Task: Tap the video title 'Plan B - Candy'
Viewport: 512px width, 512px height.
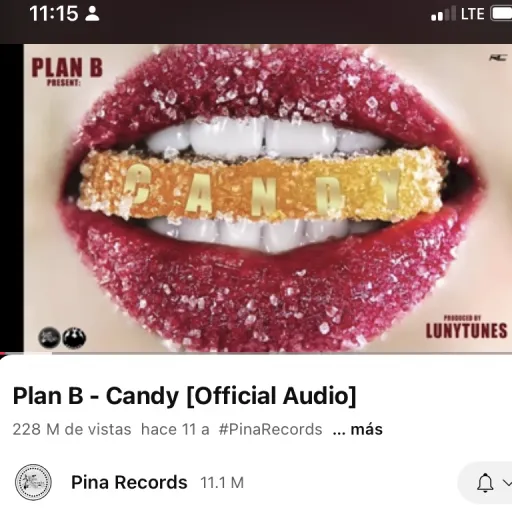Action: click(x=184, y=396)
